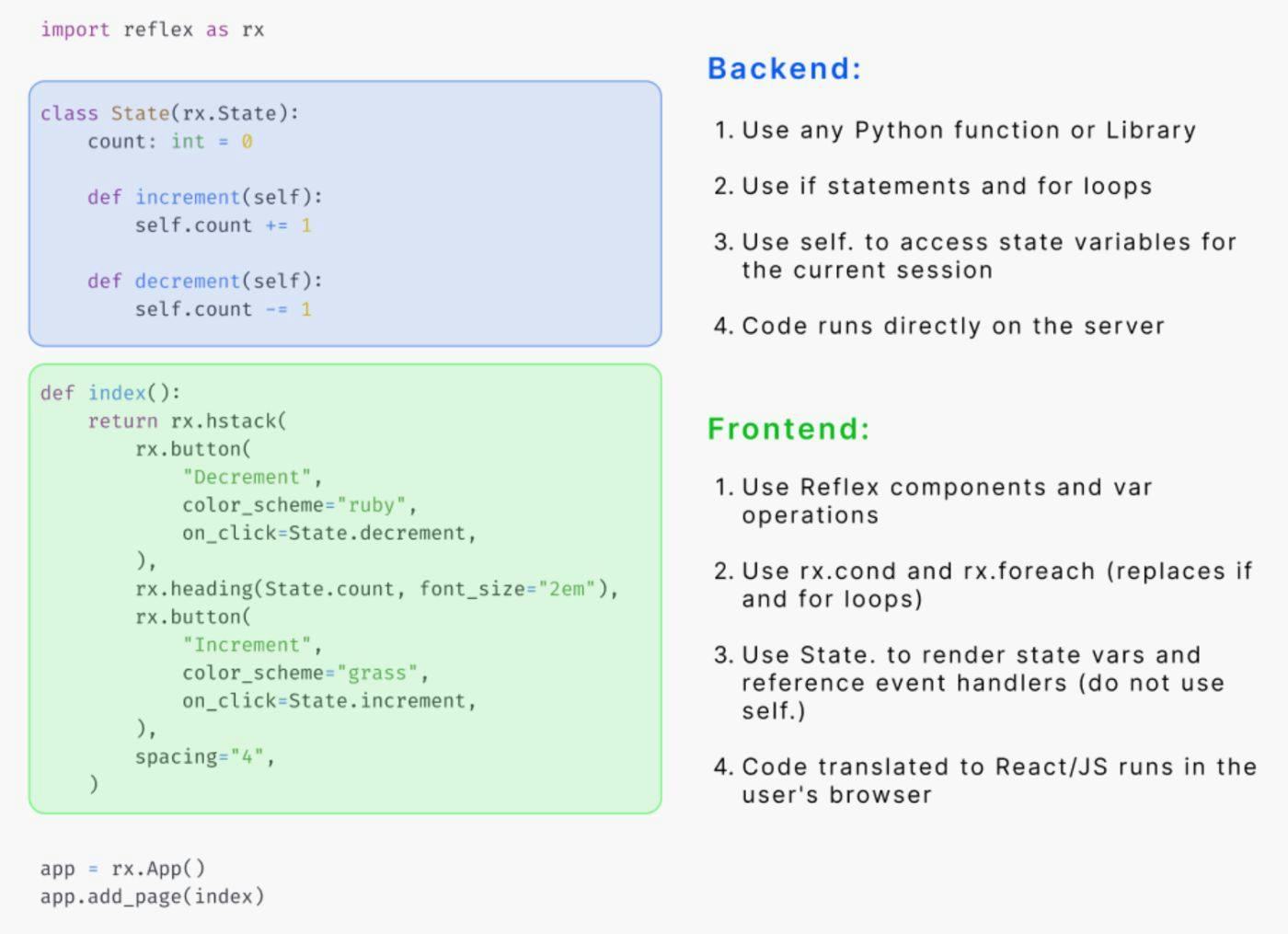The image size is (1288, 934).
Task: Click the spacing="4" line
Action: [204, 756]
